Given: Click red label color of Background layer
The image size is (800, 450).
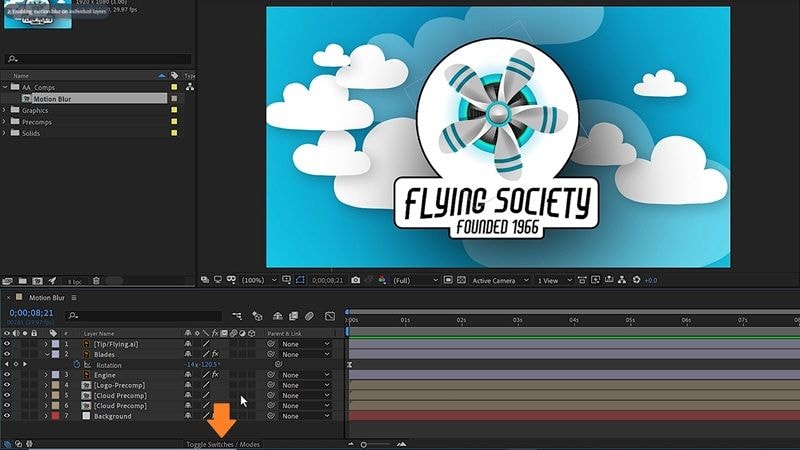Looking at the screenshot, I should pyautogui.click(x=55, y=416).
